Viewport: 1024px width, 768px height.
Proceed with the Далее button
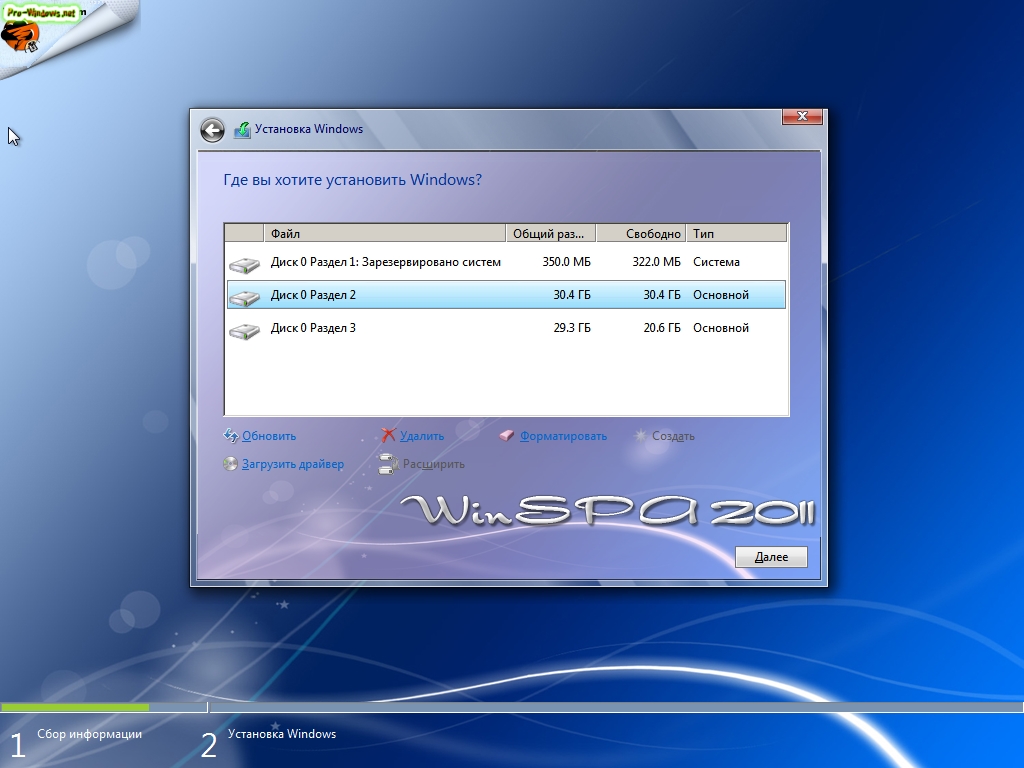pyautogui.click(x=771, y=557)
